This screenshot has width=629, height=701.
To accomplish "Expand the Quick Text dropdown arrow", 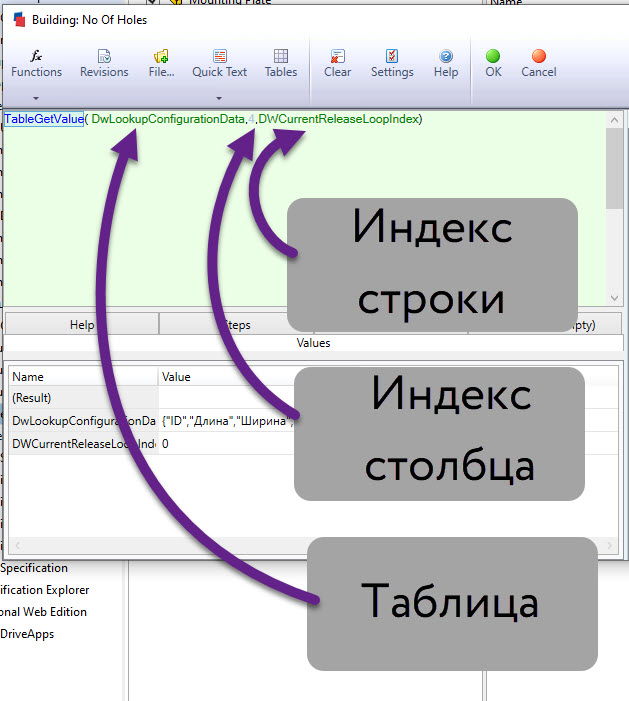I will tap(219, 98).
